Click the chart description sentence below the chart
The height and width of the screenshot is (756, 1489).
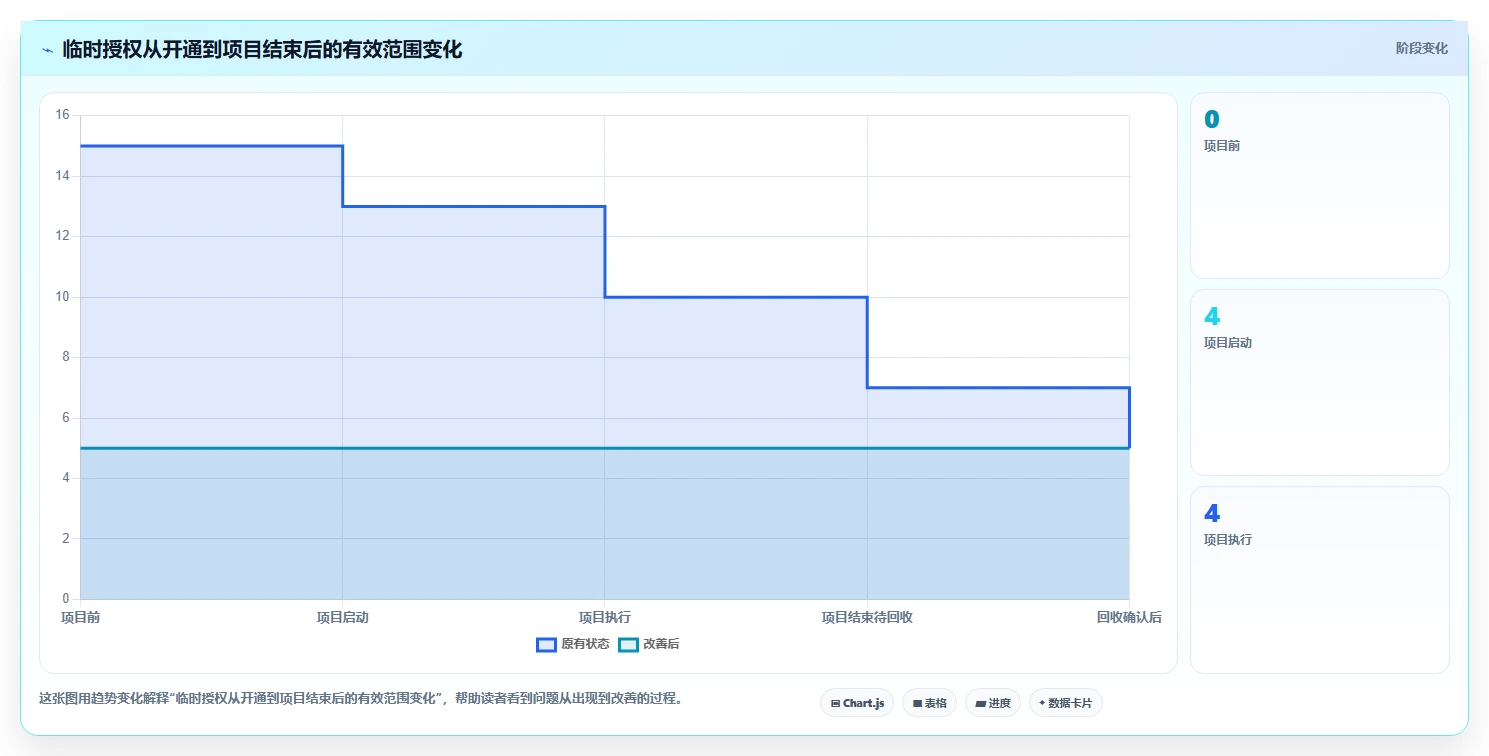coord(364,699)
